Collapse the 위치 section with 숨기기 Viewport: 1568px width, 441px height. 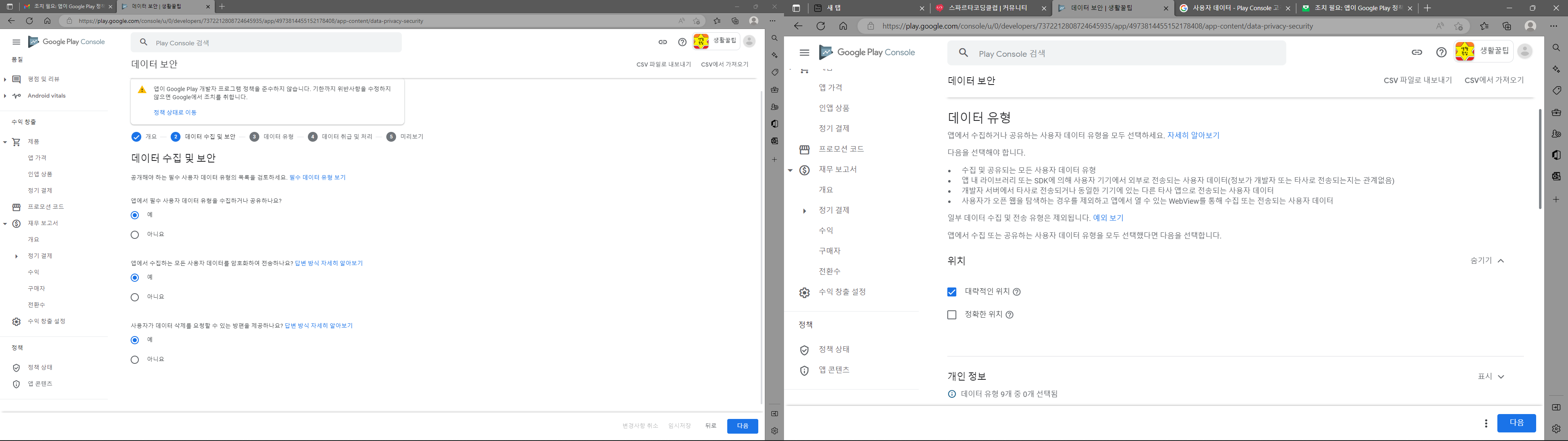pyautogui.click(x=1488, y=261)
